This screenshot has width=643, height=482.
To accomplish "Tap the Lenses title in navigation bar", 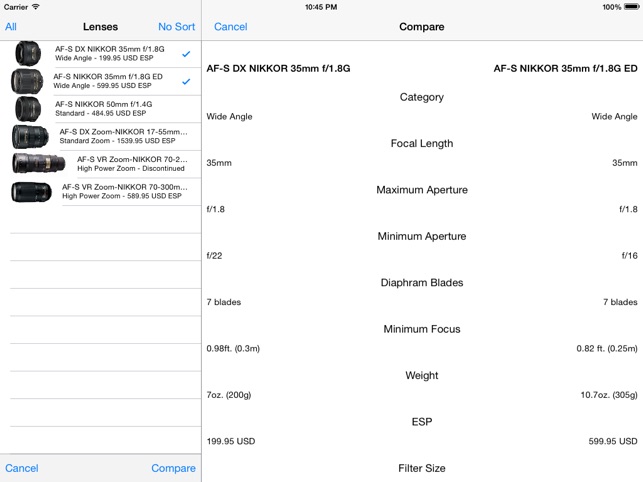I will click(x=100, y=27).
